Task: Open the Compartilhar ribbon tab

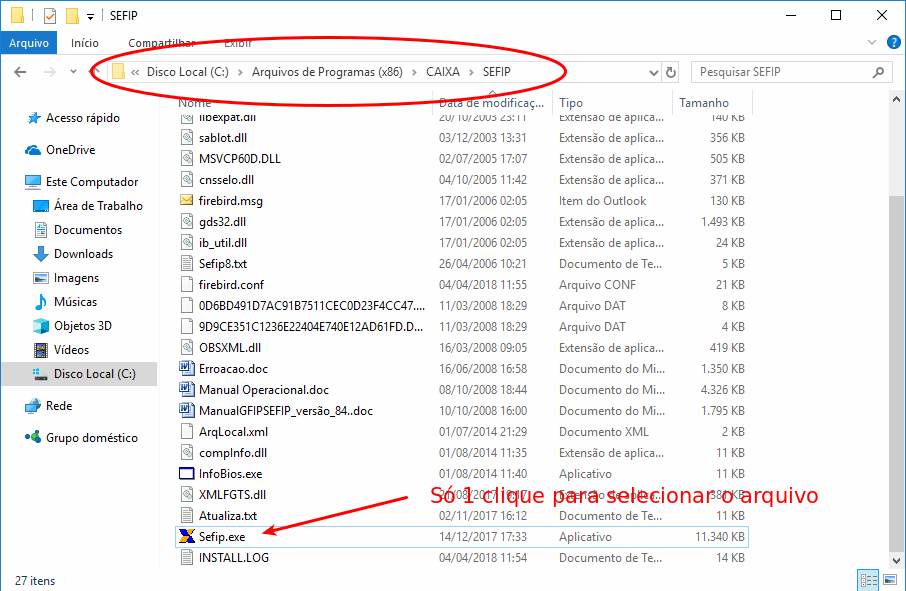Action: pos(161,43)
